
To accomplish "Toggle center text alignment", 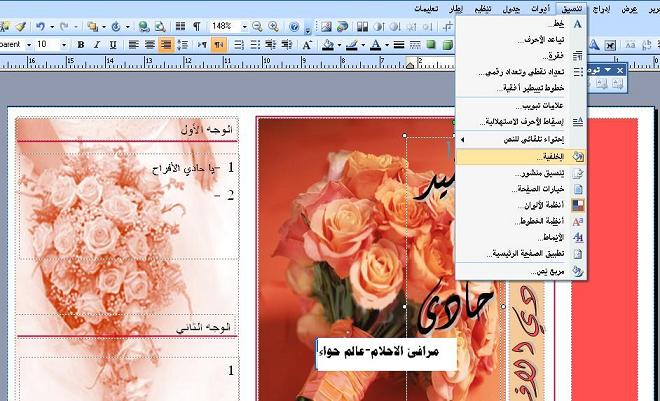I will (x=149, y=45).
